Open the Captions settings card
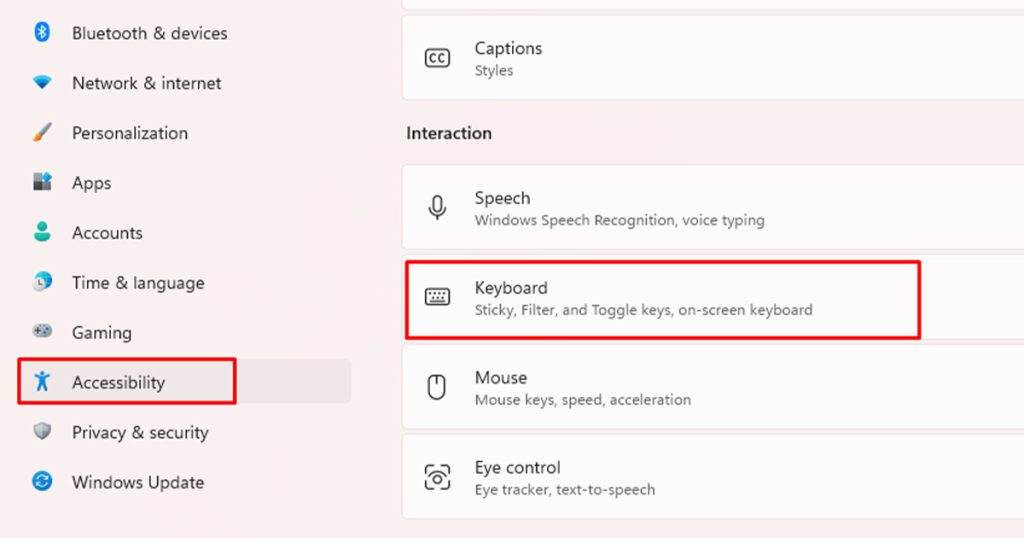The height and width of the screenshot is (538, 1024). pyautogui.click(x=713, y=58)
